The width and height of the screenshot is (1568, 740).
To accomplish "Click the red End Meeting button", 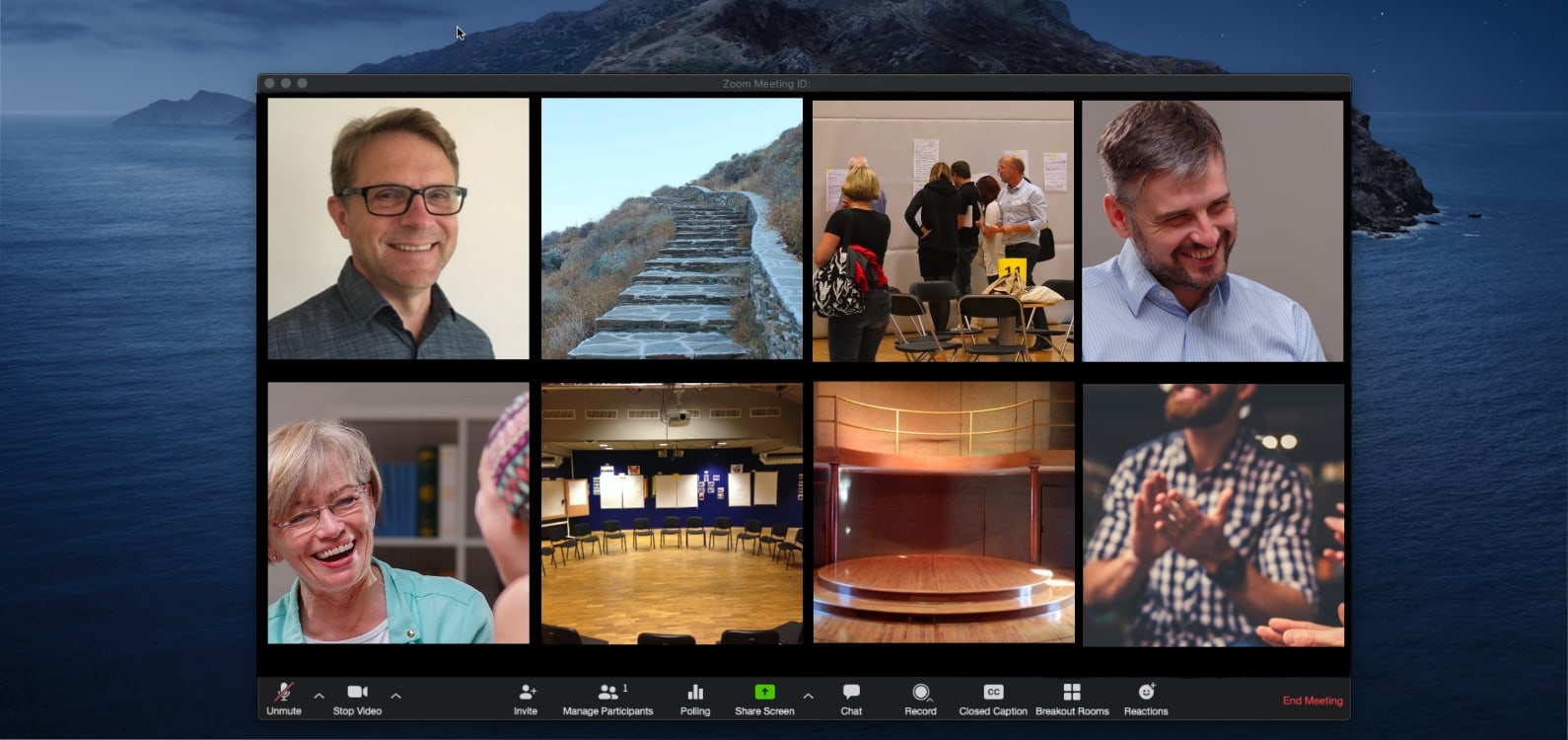I will point(1312,701).
